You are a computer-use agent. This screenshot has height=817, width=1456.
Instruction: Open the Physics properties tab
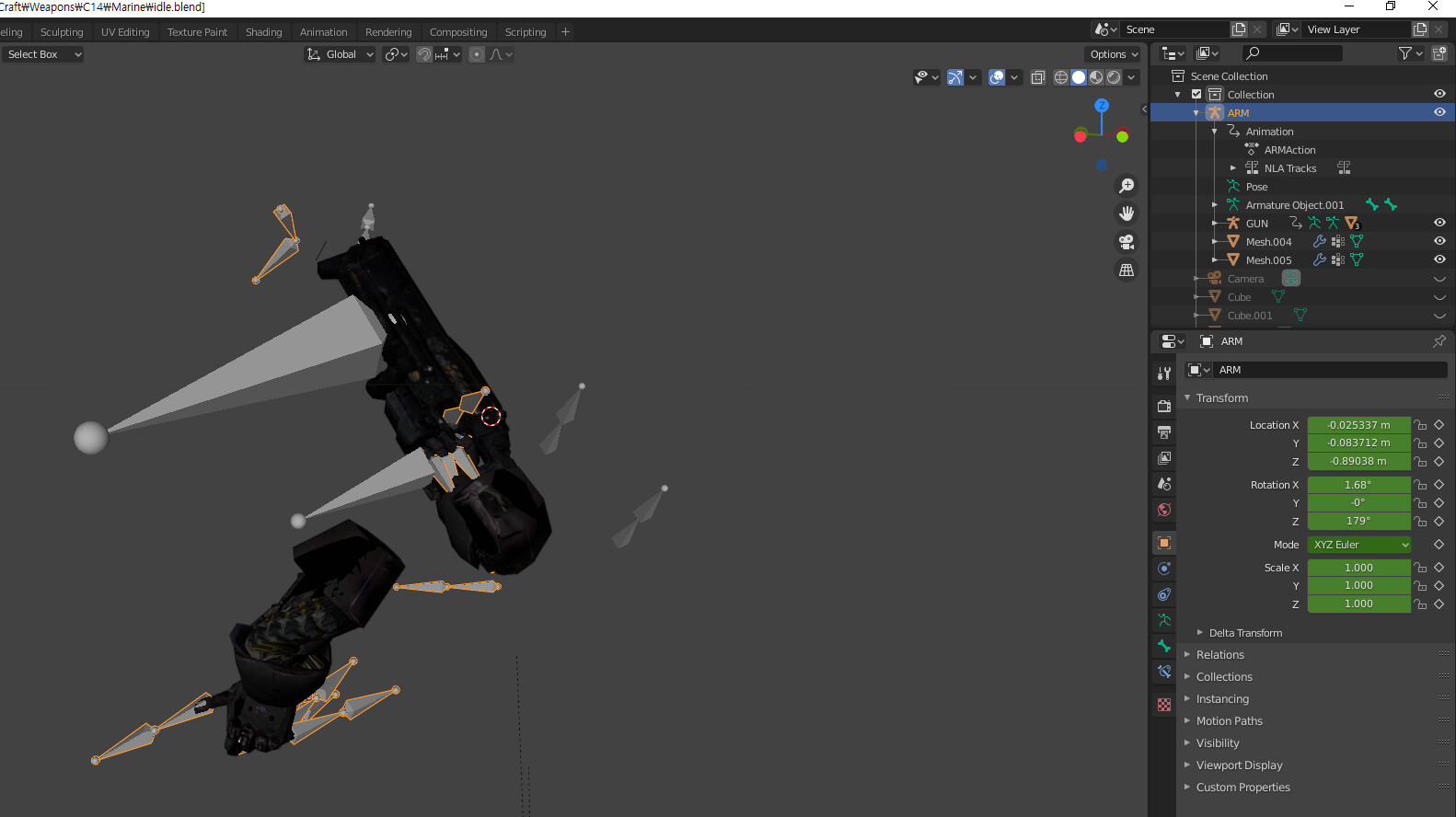1164,569
